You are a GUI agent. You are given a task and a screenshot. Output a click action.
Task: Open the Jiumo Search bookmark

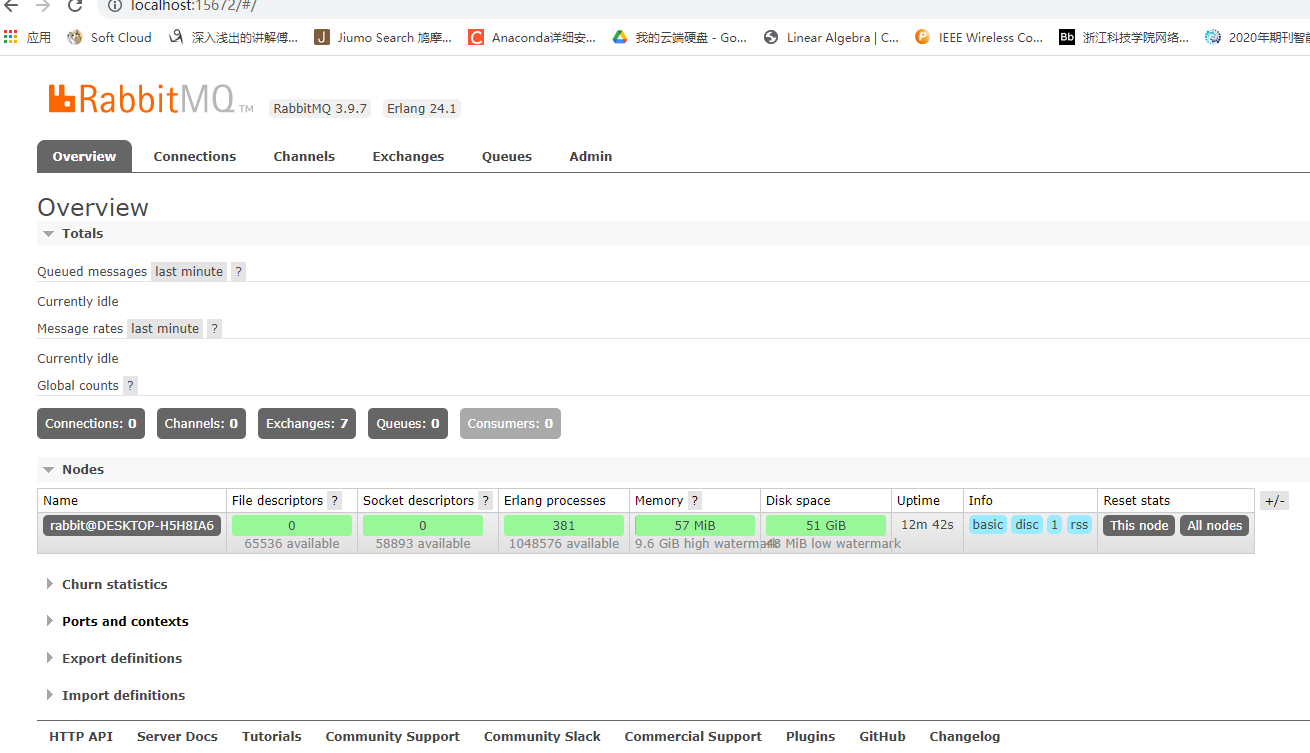coord(383,37)
